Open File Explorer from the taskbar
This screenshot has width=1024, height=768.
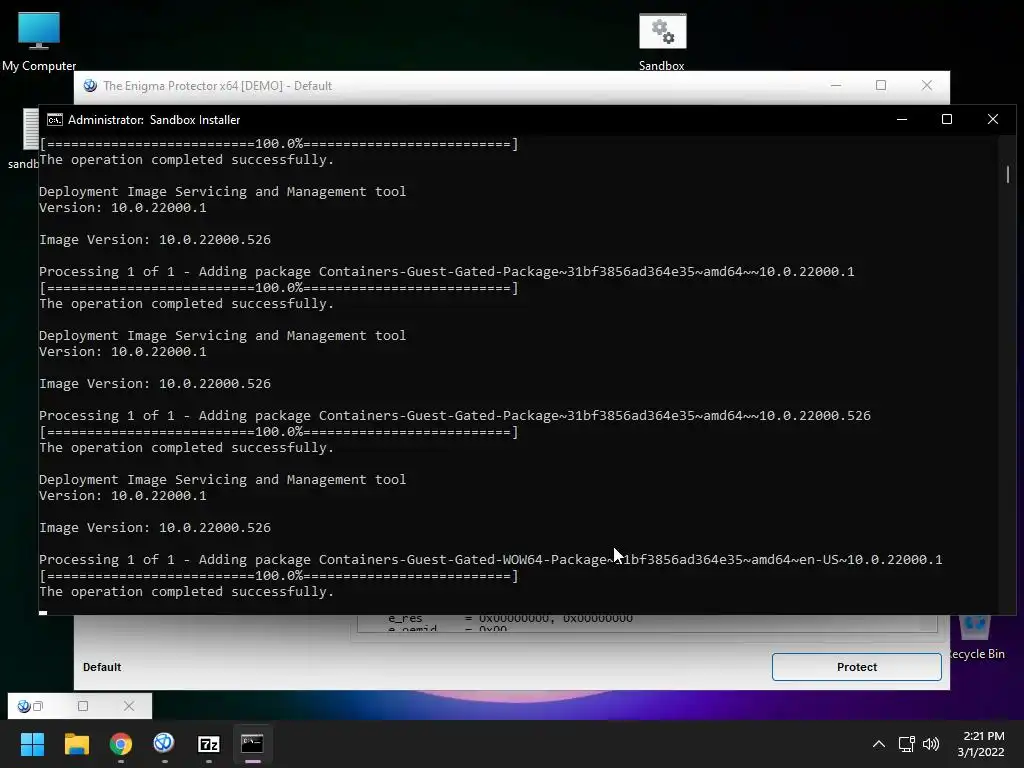pyautogui.click(x=76, y=744)
